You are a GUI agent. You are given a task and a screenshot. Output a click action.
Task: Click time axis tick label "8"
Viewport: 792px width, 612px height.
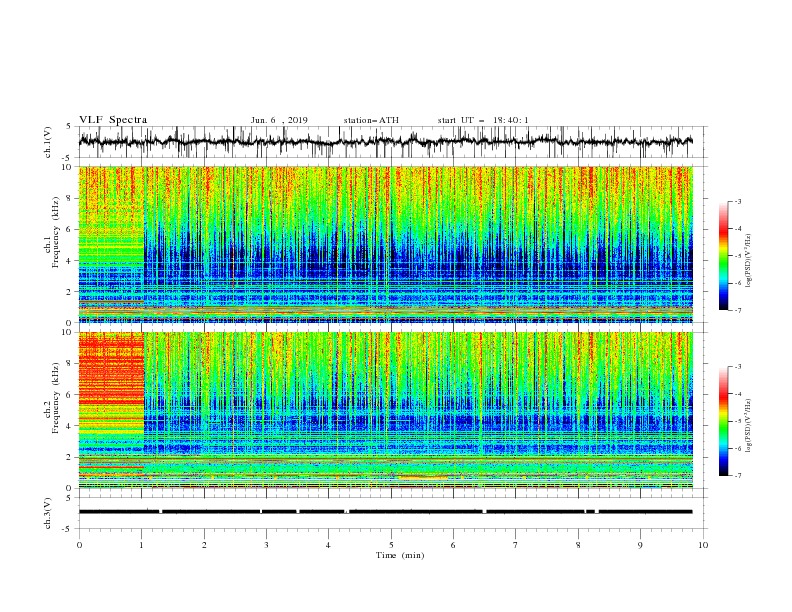pos(578,545)
